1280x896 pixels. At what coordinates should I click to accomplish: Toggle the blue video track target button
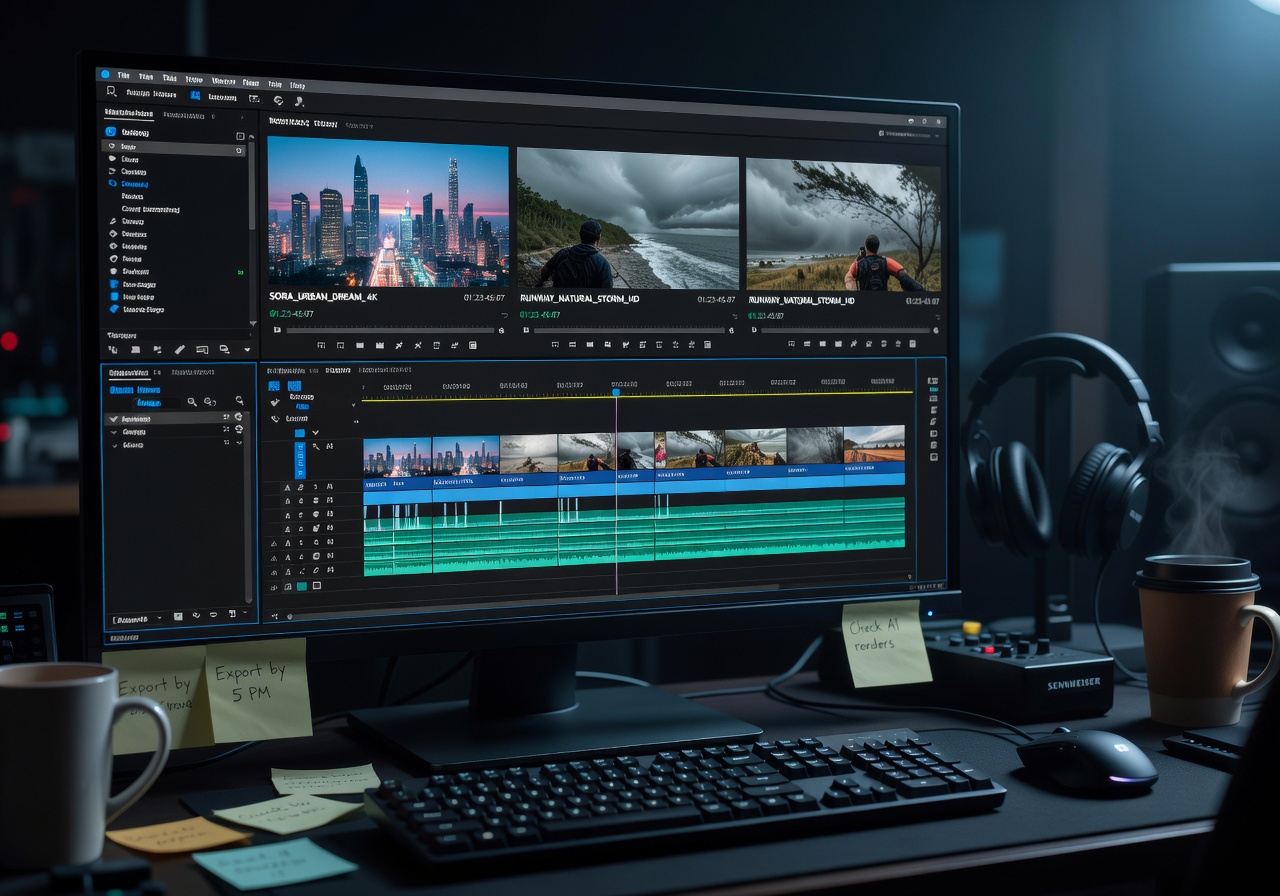tap(299, 459)
